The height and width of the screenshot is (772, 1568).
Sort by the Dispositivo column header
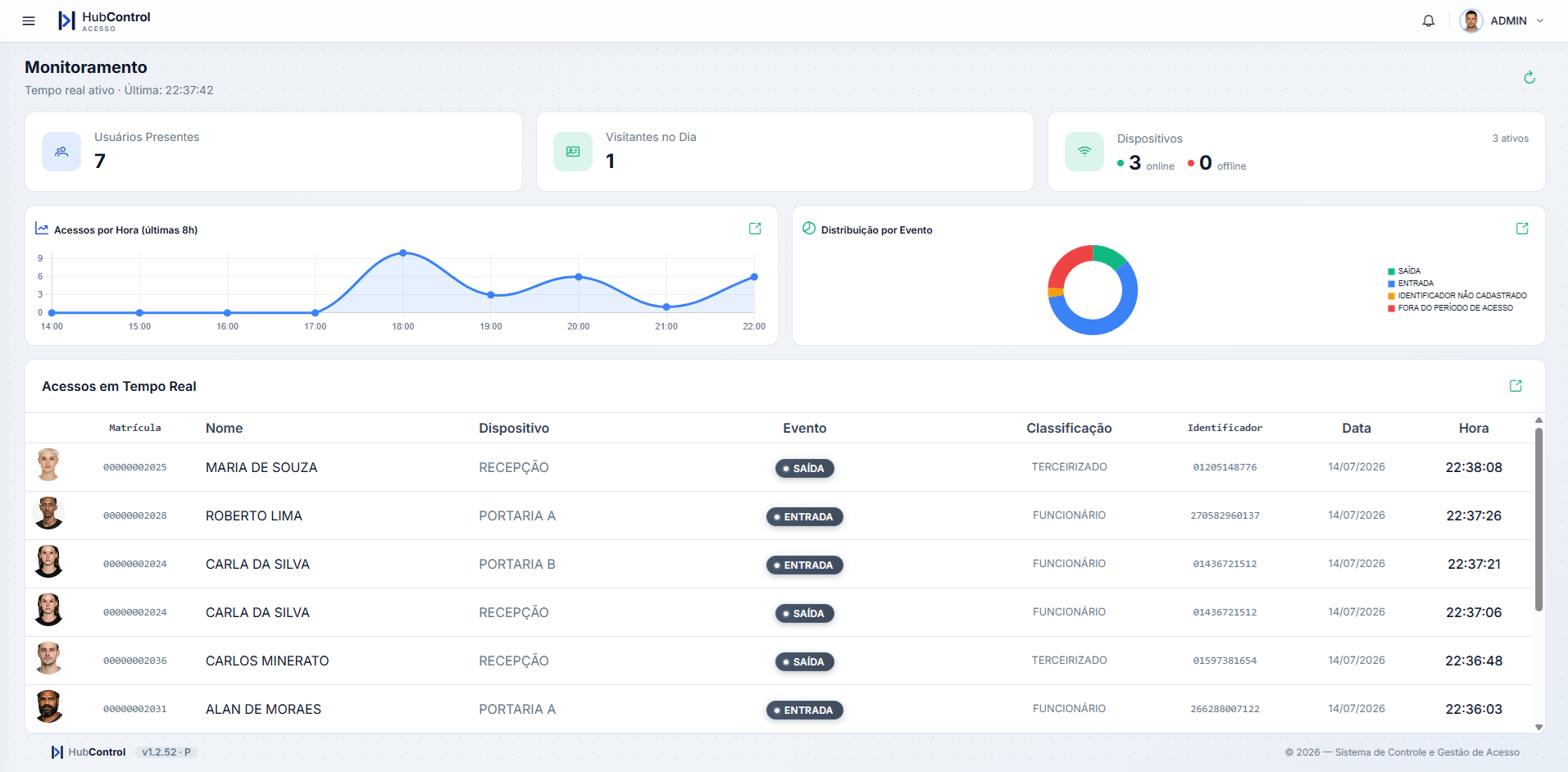click(x=514, y=428)
